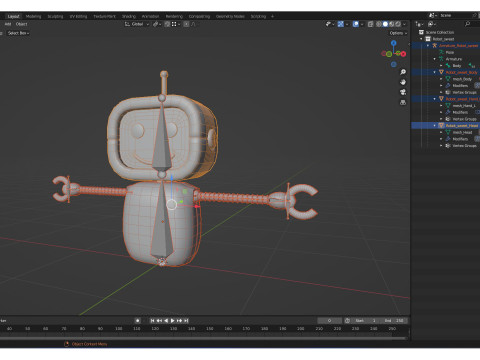Open the pivot point dropdown
The height and width of the screenshot is (360, 480).
[157, 24]
